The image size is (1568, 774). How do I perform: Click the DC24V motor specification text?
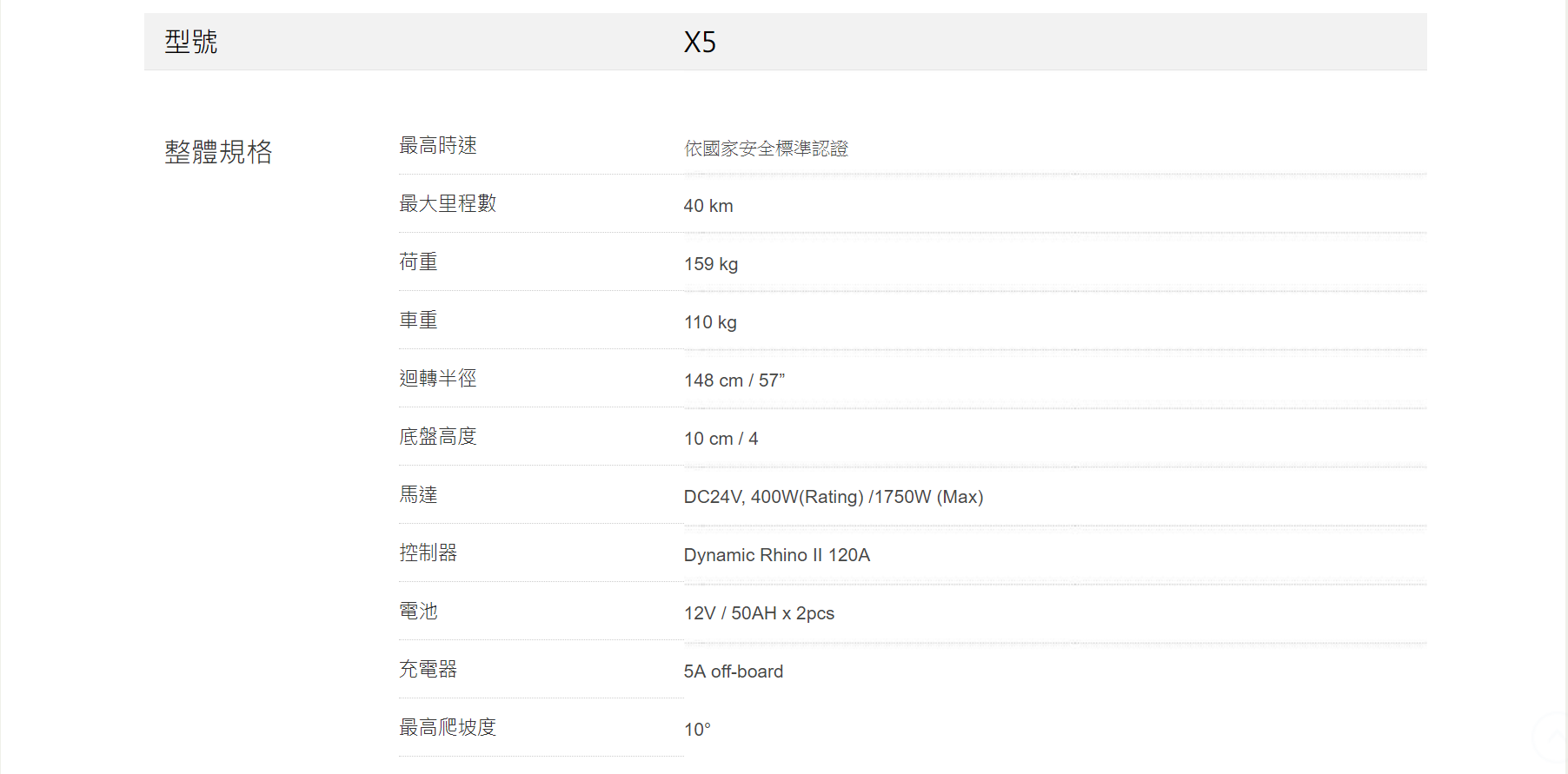834,497
